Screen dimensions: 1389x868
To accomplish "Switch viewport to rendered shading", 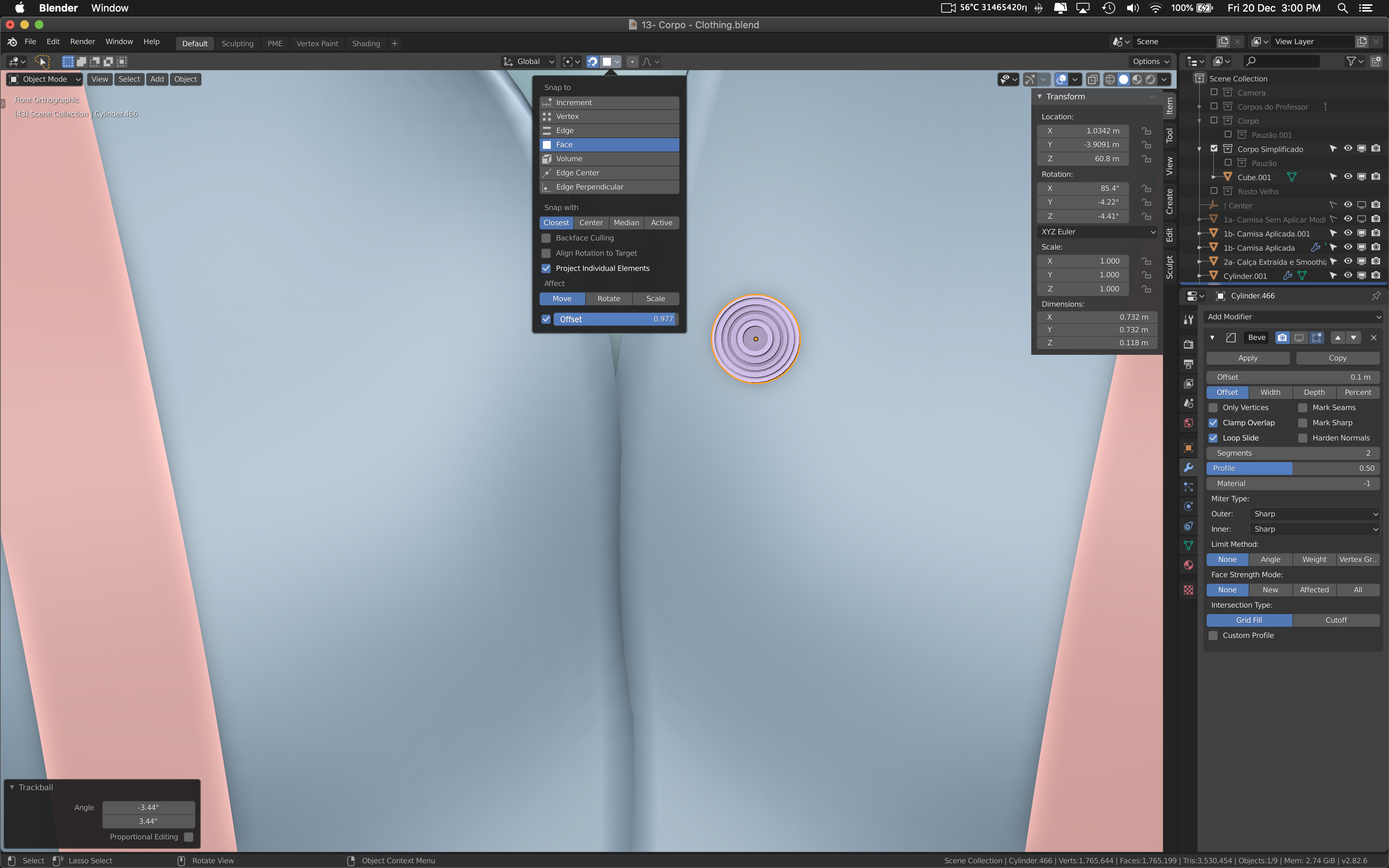I will pos(1150,79).
